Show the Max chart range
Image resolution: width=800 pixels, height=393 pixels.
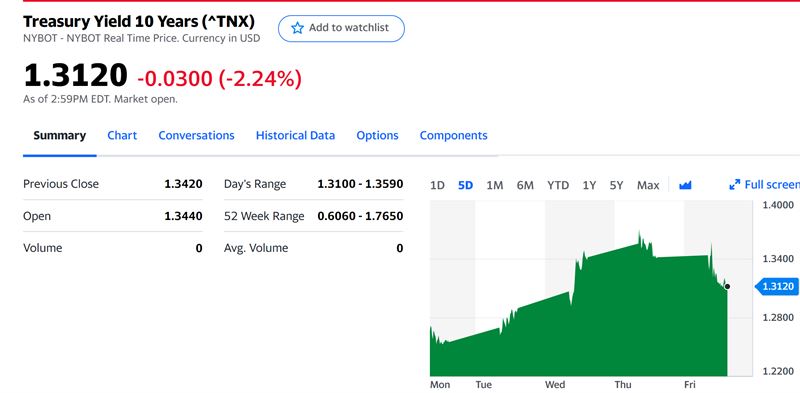[648, 185]
